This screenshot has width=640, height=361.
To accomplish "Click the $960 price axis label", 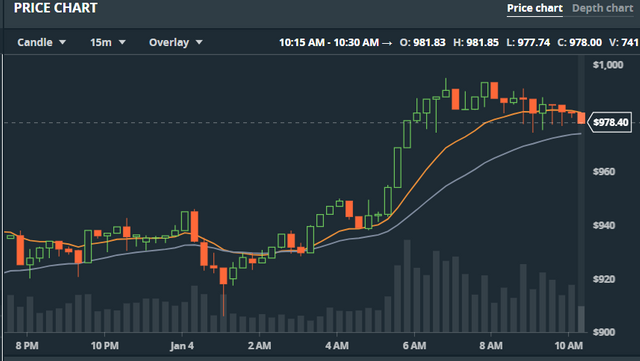I will (604, 172).
